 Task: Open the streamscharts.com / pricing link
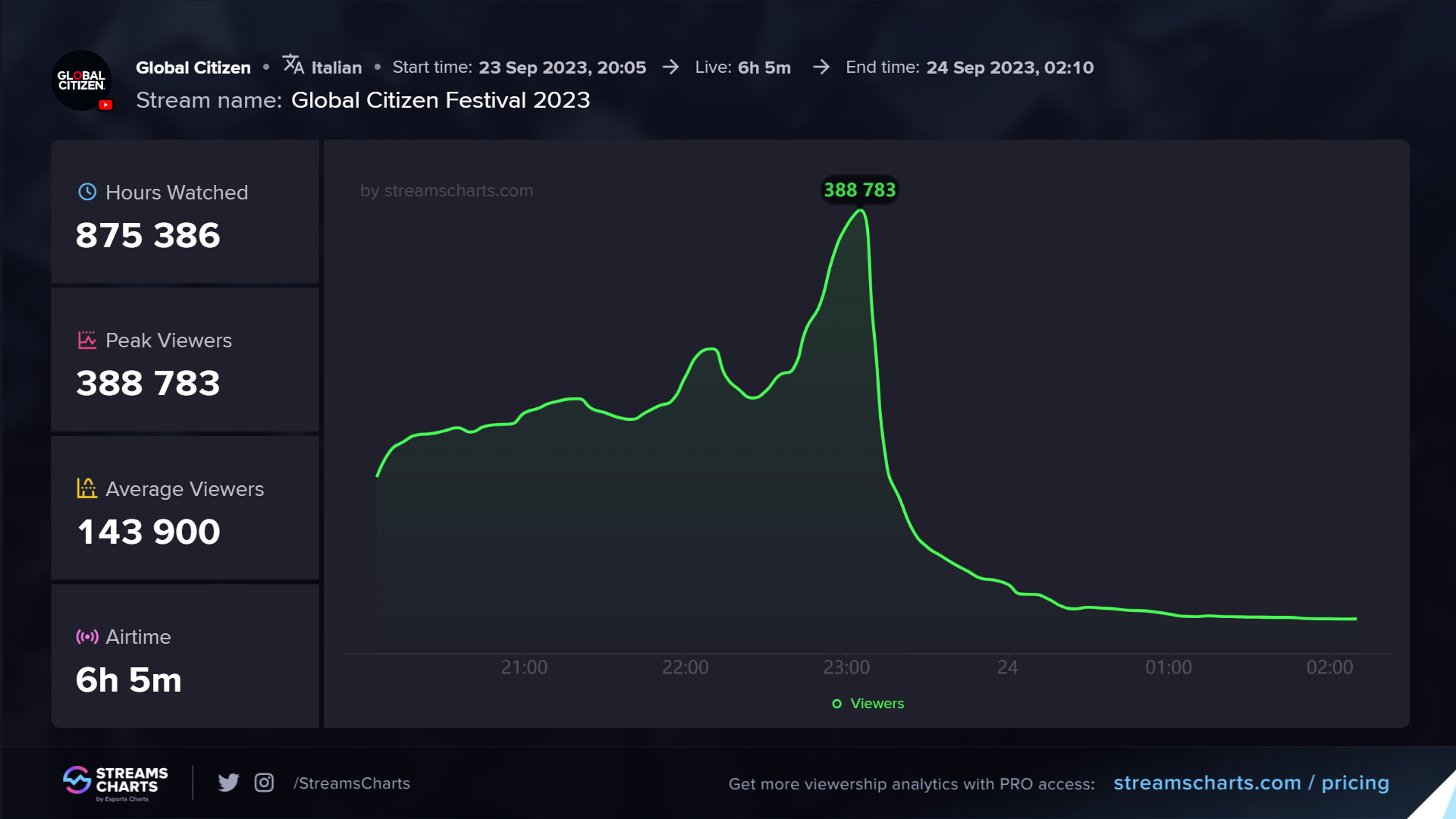click(1250, 783)
